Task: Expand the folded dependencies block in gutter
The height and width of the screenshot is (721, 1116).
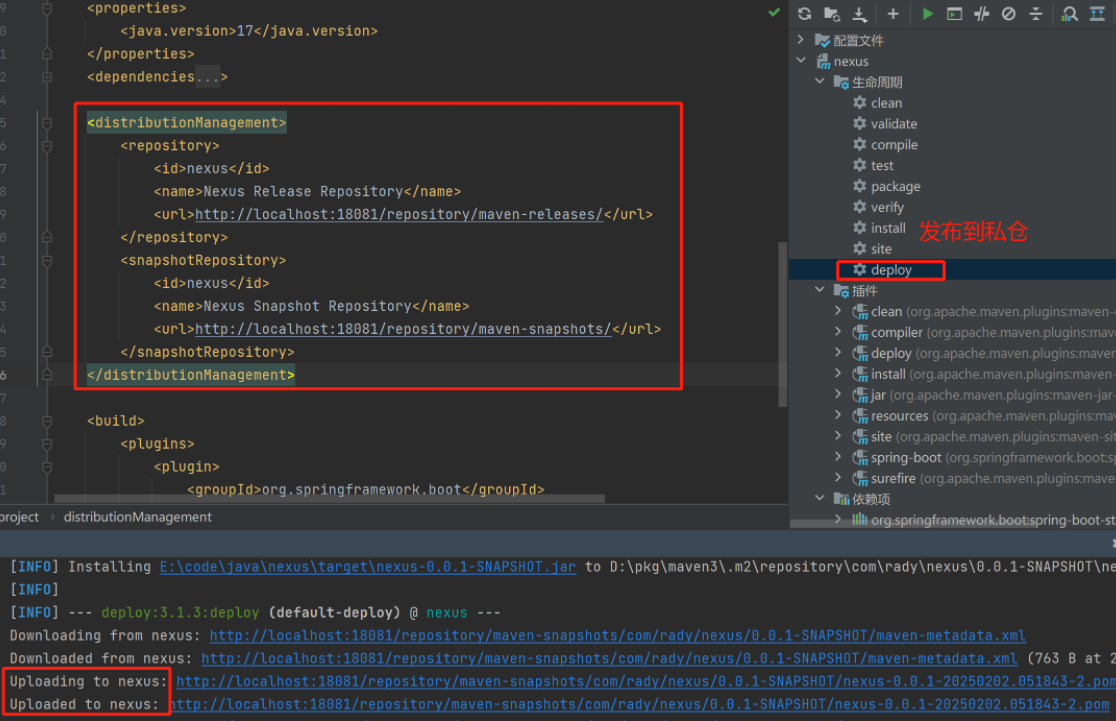Action: pyautogui.click(x=47, y=77)
